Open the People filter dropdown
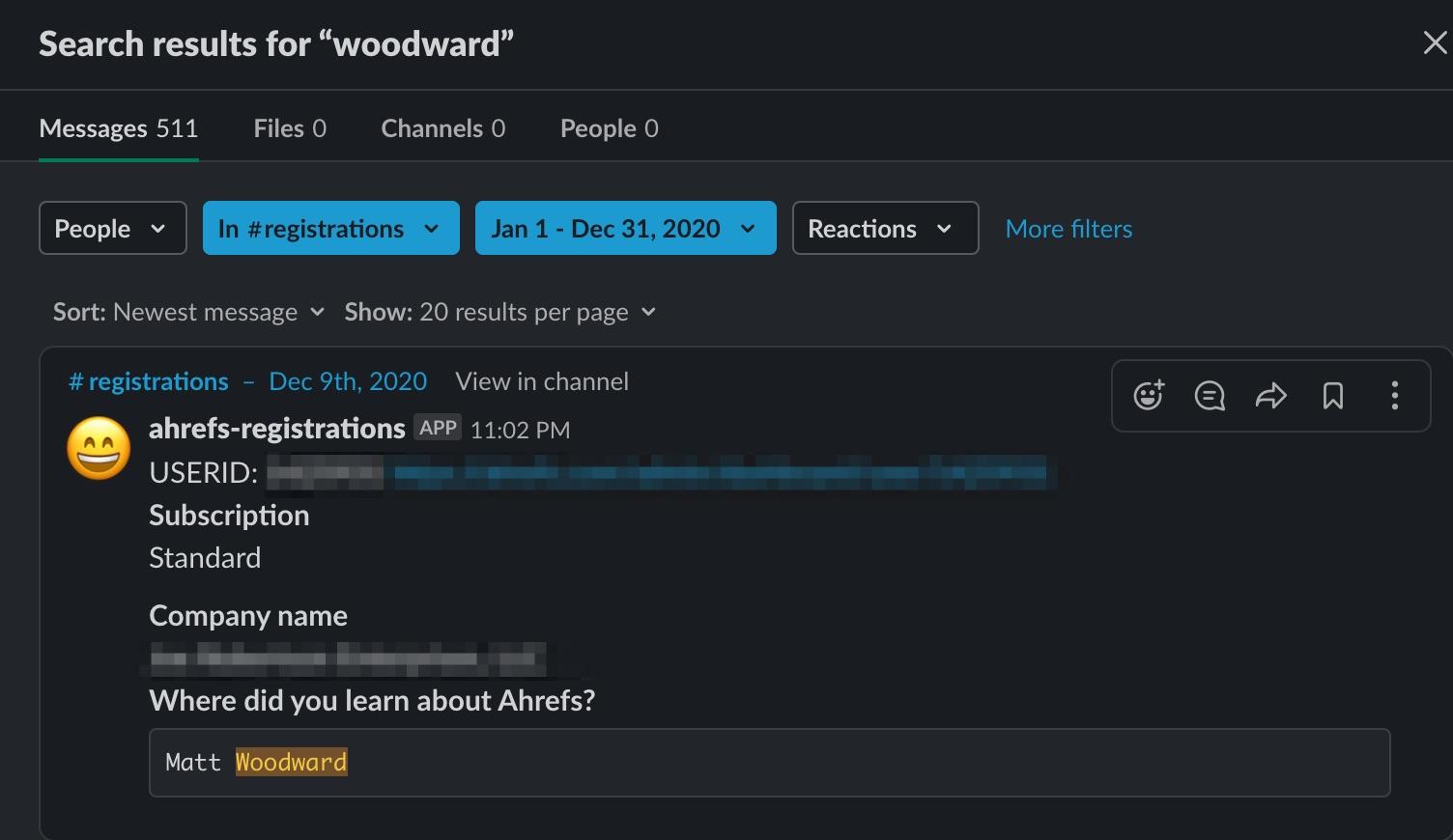This screenshot has width=1453, height=840. tap(113, 228)
